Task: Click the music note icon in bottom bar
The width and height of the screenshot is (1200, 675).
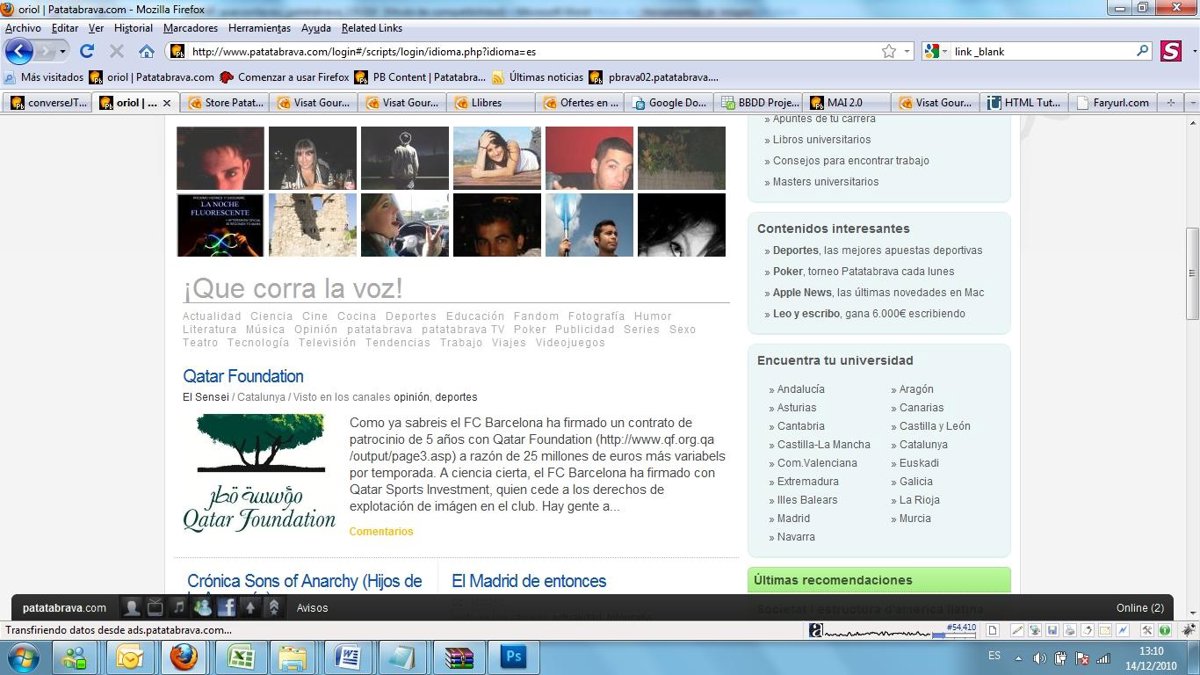Action: [x=179, y=607]
